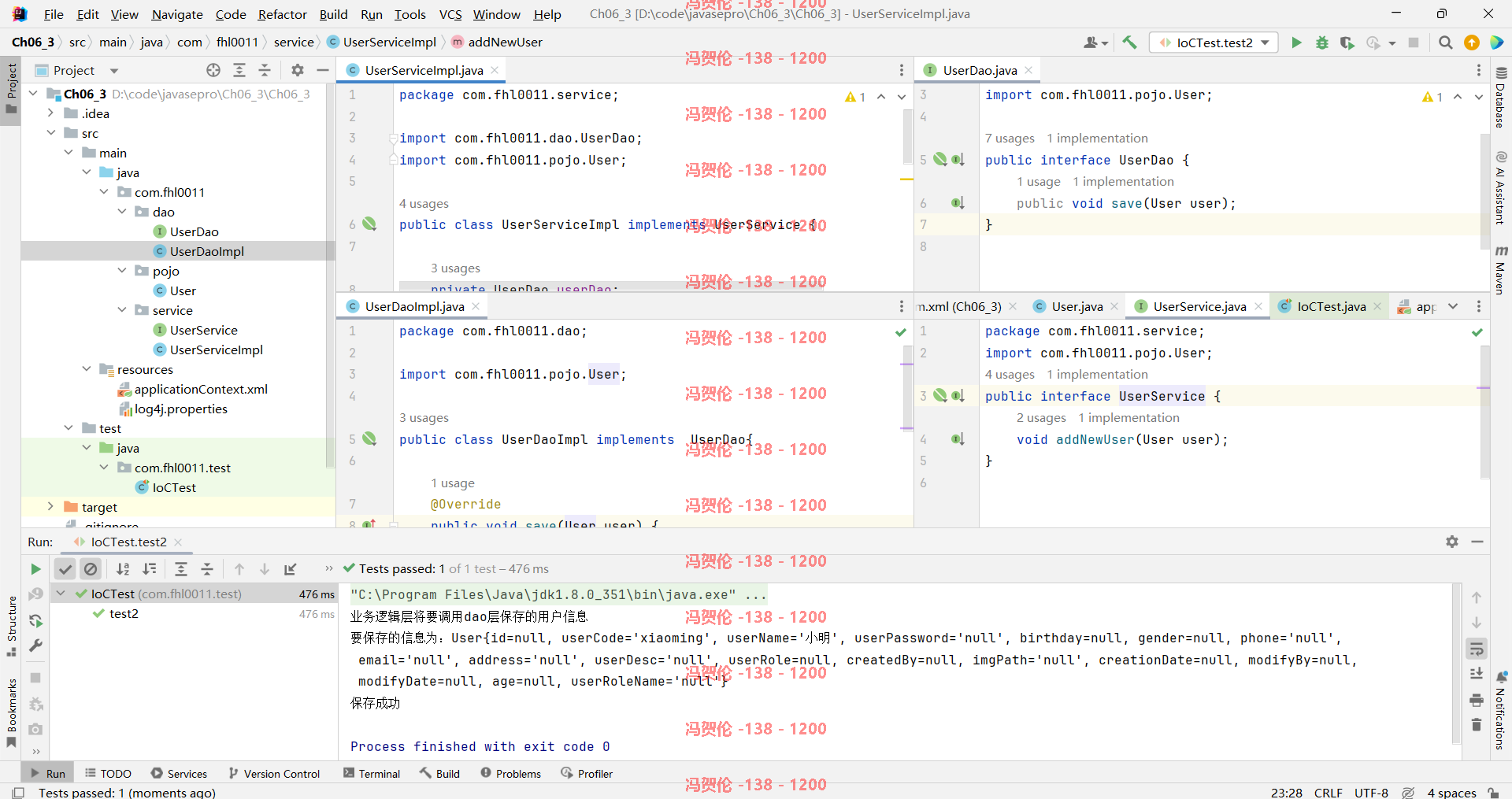The width and height of the screenshot is (1512, 799).
Task: Click UTF-8 encoding in status bar
Action: [x=1371, y=793]
